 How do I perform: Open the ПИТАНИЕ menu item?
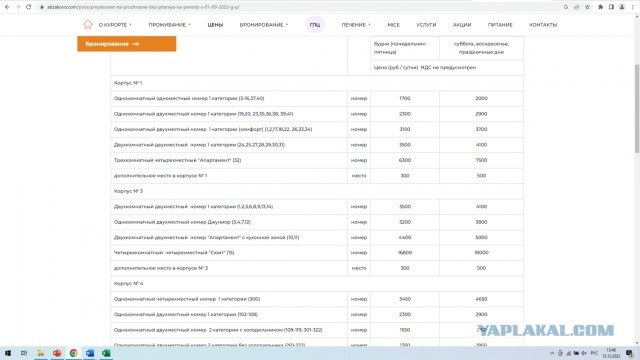[500, 25]
